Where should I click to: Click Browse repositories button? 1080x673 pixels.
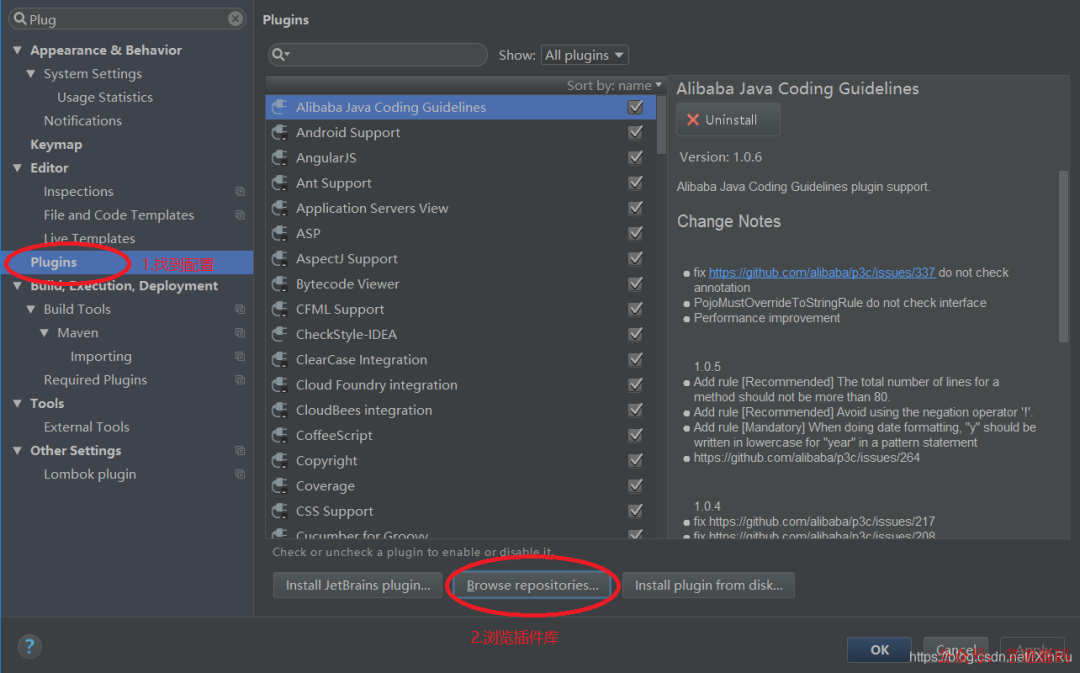tap(532, 585)
